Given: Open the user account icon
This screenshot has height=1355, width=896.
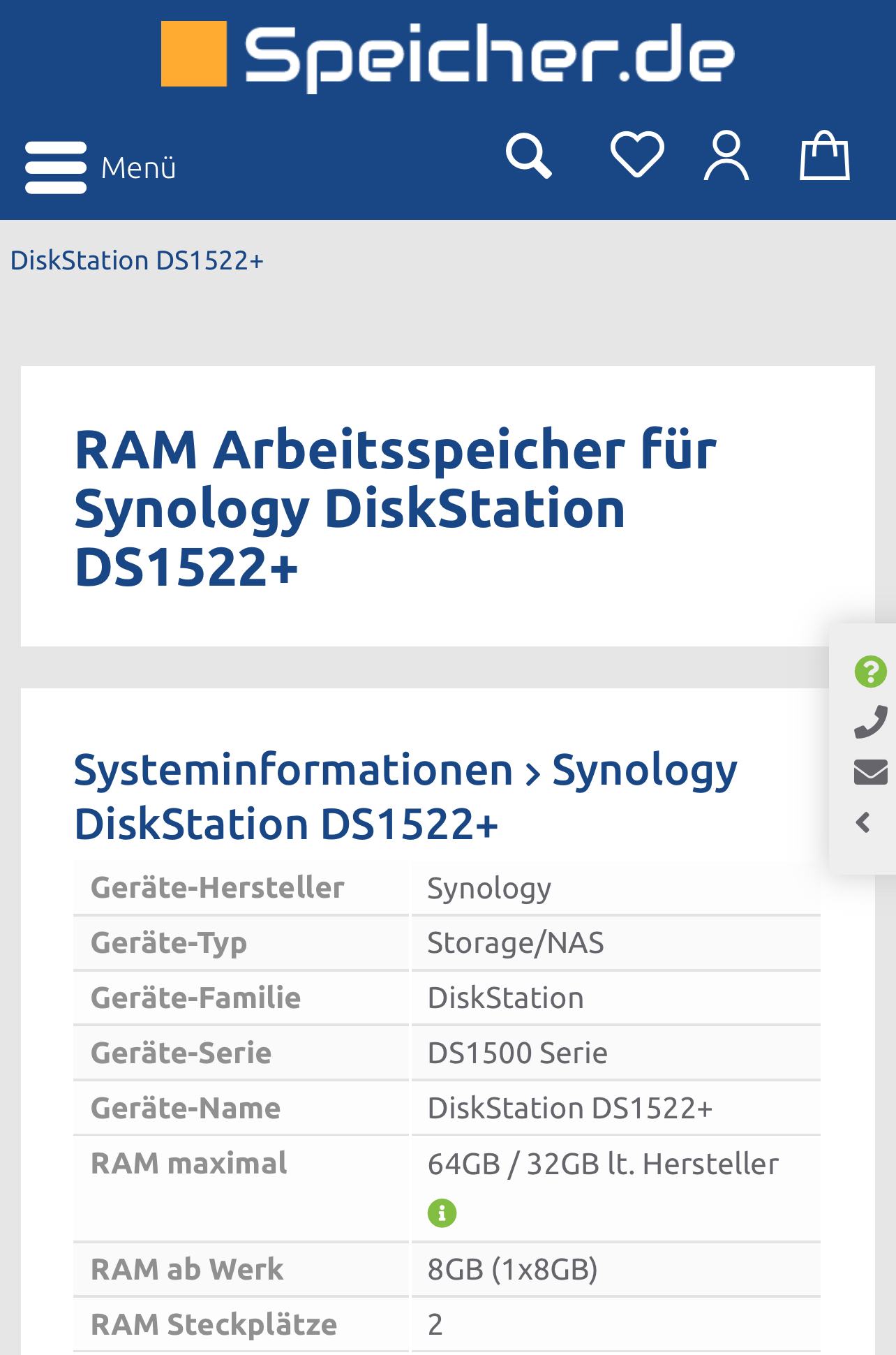Looking at the screenshot, I should point(726,156).
